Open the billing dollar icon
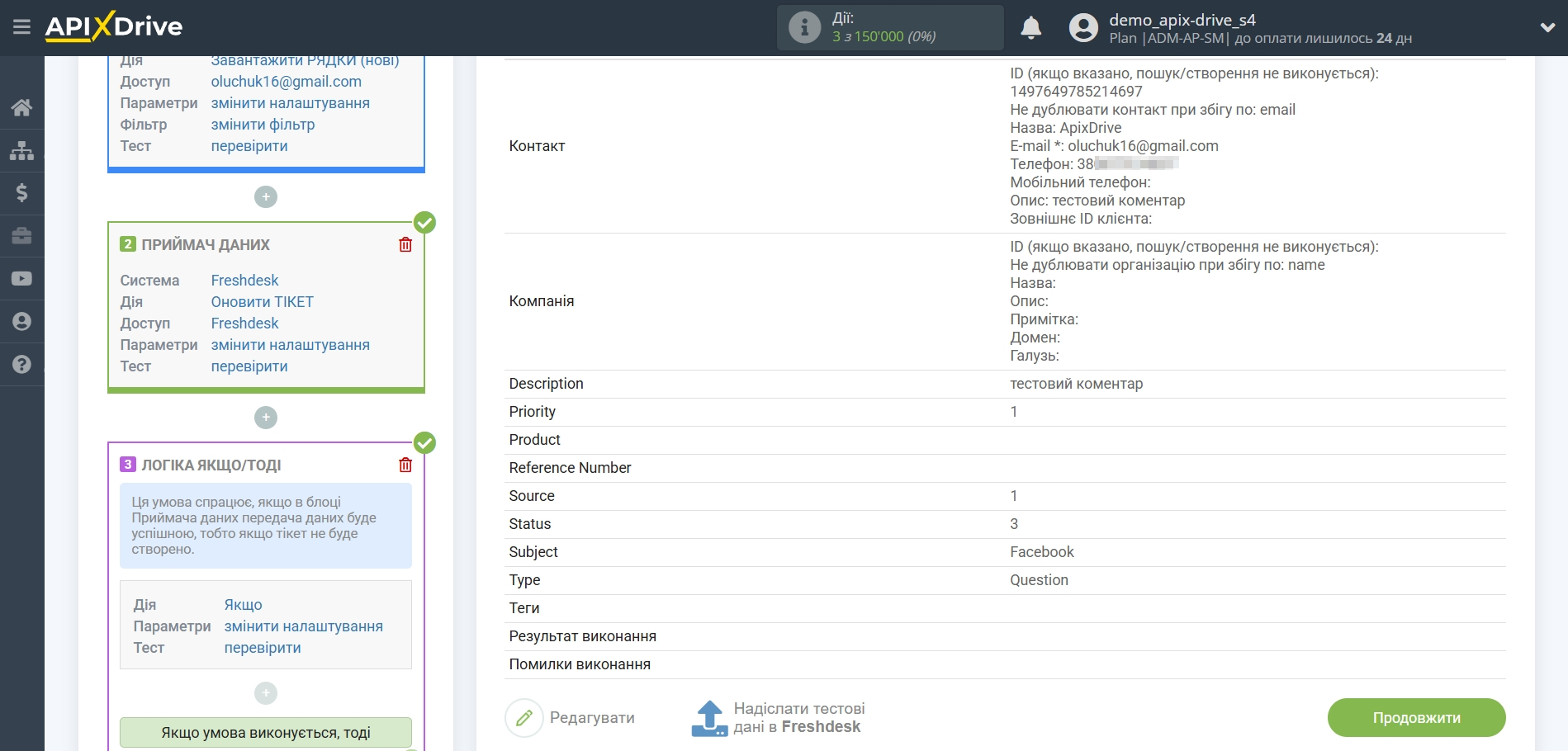 (21, 193)
